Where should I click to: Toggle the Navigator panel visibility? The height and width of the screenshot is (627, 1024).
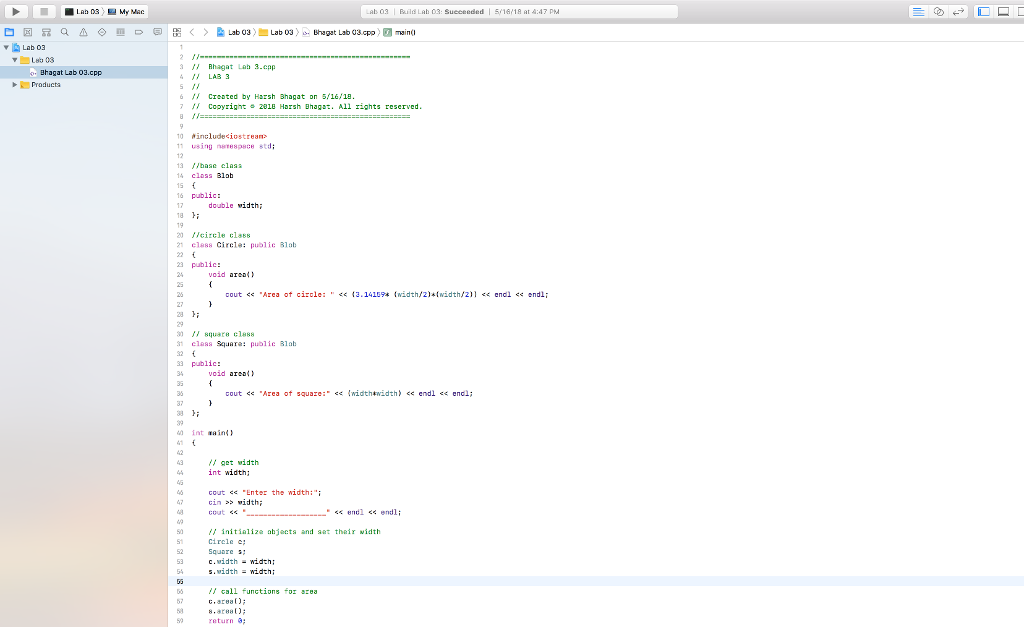(983, 10)
